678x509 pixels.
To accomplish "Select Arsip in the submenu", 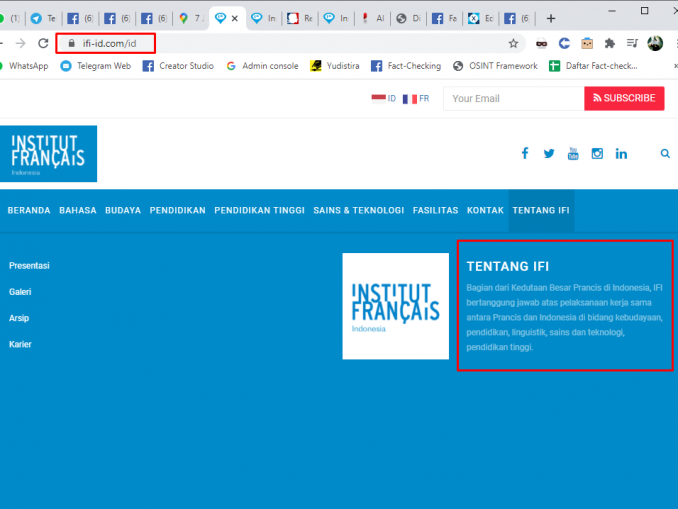I will tap(19, 318).
